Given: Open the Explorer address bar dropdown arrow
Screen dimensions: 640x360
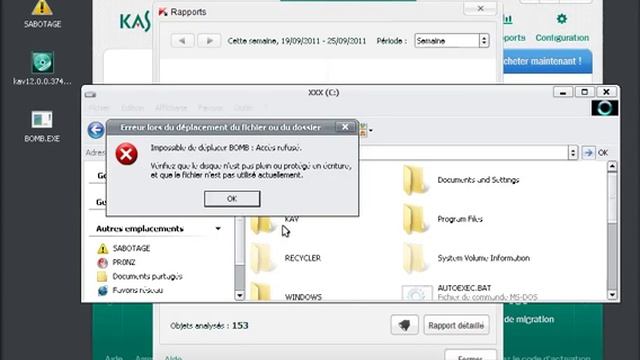Looking at the screenshot, I should click(573, 153).
